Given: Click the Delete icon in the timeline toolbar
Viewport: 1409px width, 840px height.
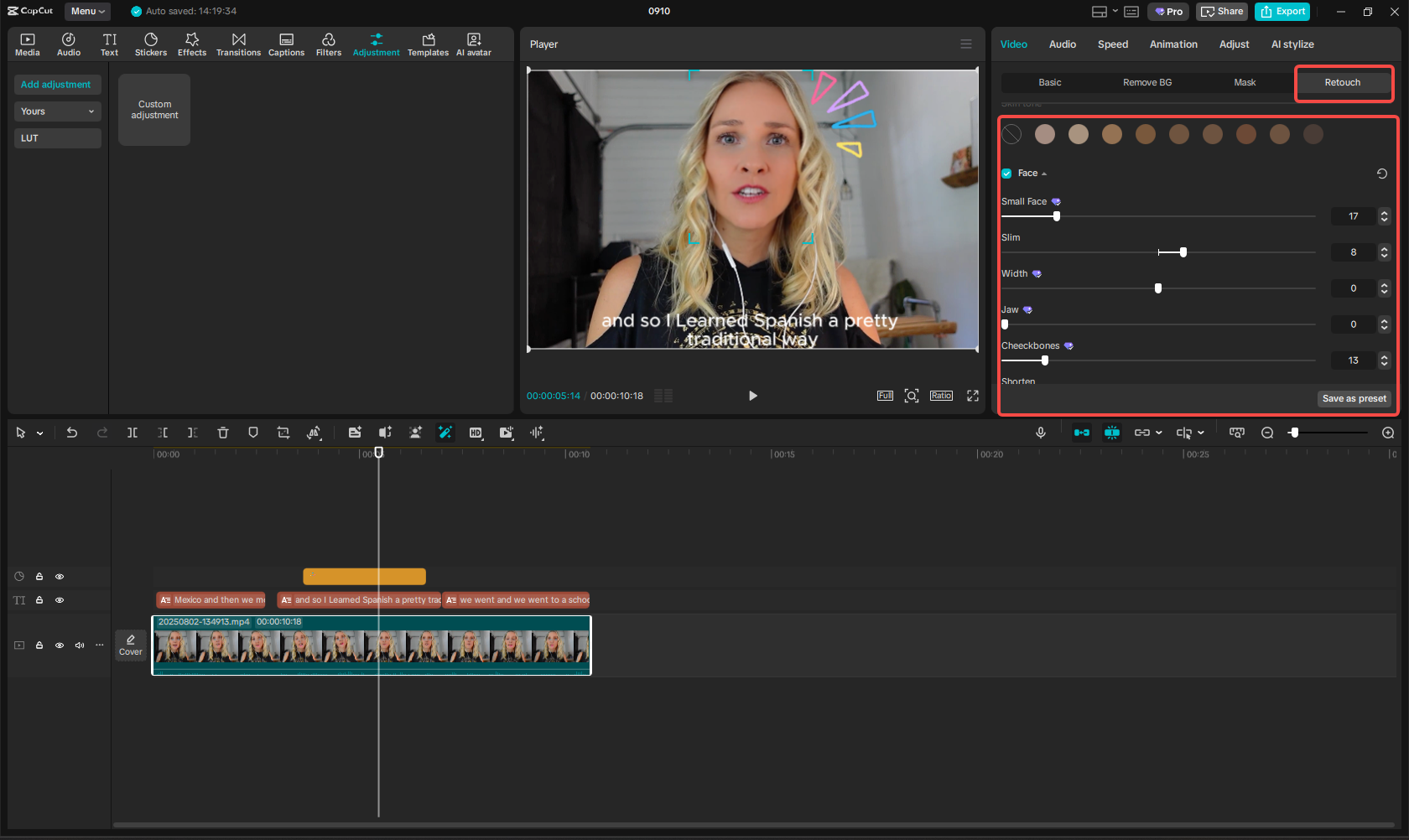Looking at the screenshot, I should pos(222,433).
